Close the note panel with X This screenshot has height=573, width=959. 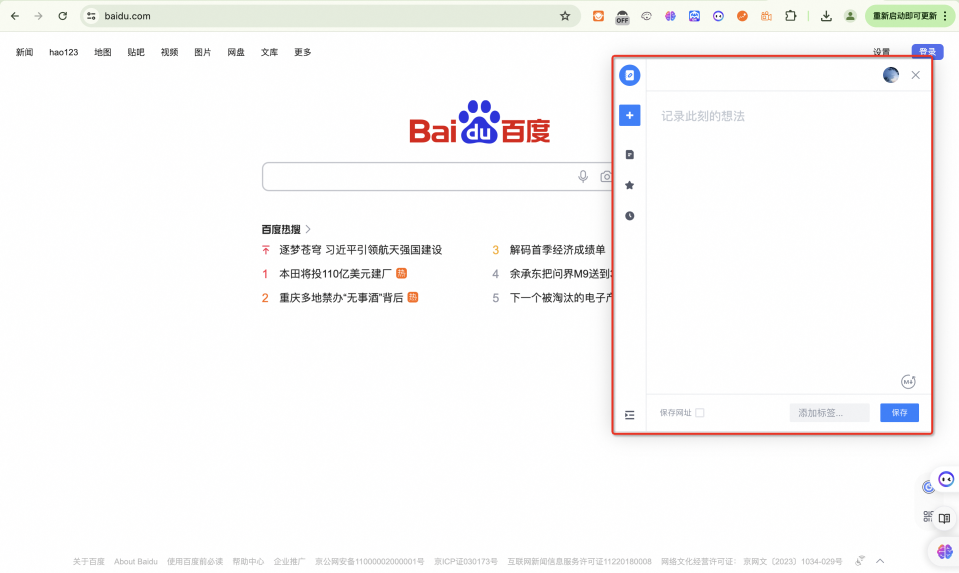click(x=916, y=75)
